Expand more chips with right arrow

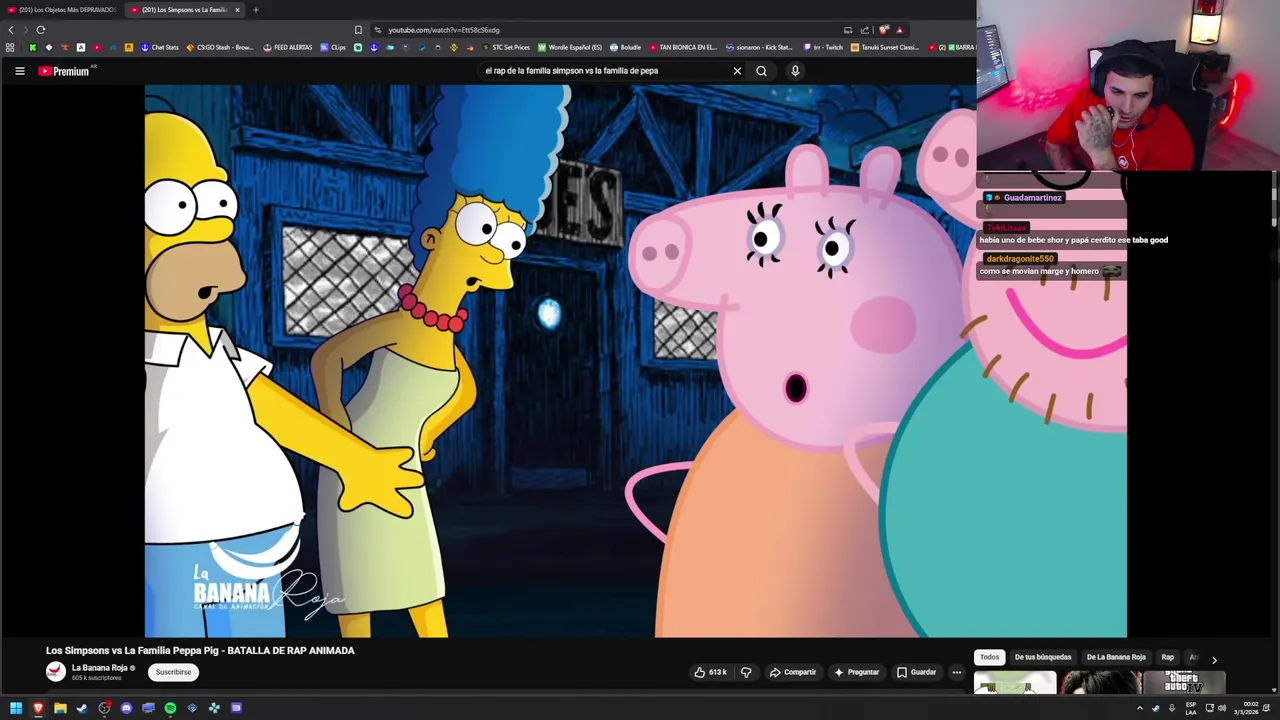[1214, 660]
